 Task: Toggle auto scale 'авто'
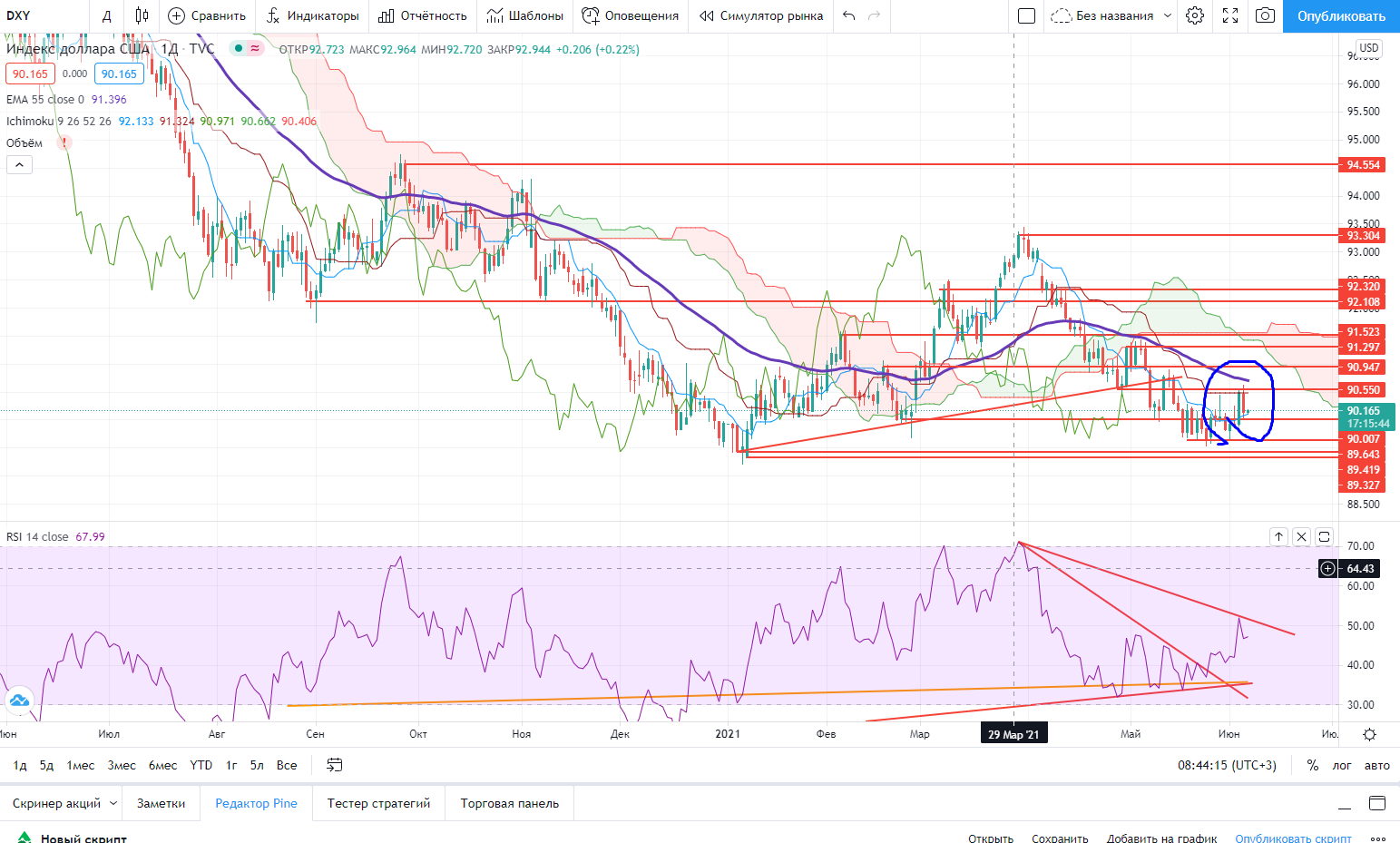[x=1376, y=765]
